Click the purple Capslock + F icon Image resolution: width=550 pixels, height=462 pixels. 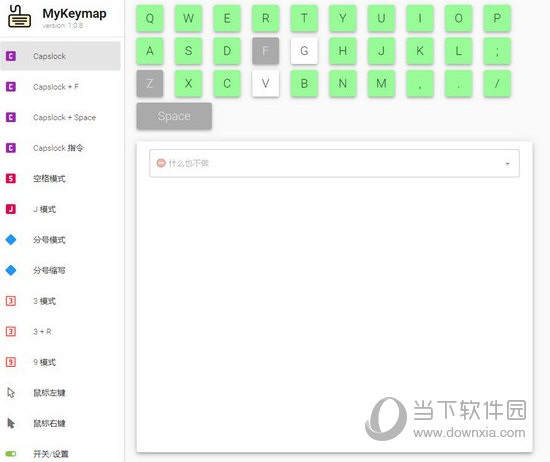coord(11,86)
